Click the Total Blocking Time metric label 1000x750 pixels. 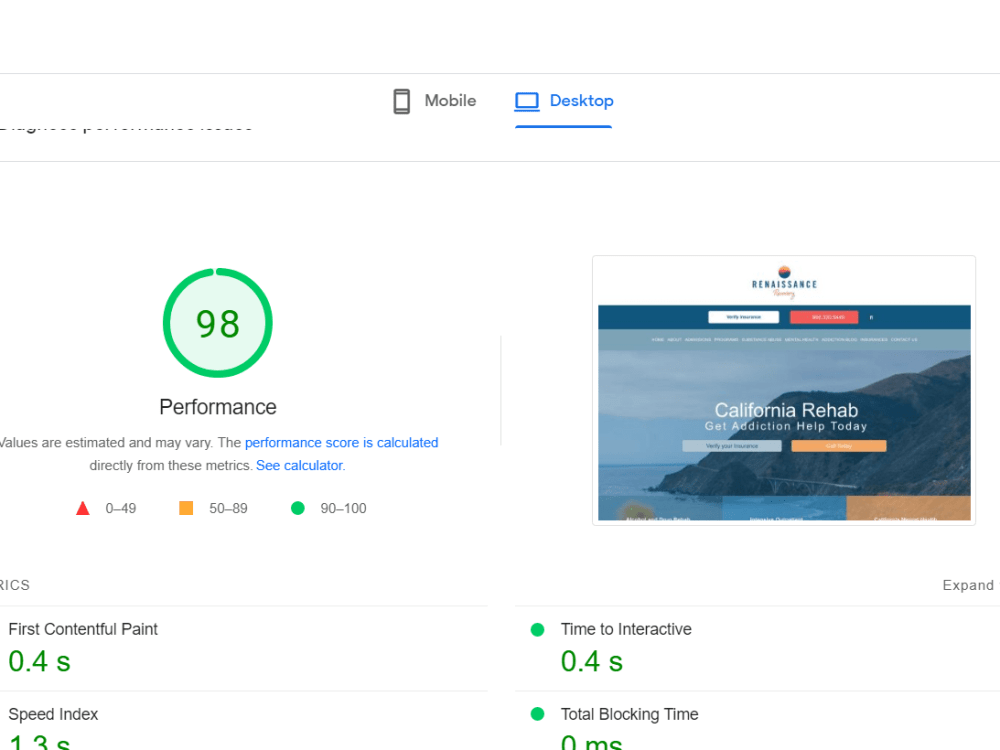[x=629, y=714]
